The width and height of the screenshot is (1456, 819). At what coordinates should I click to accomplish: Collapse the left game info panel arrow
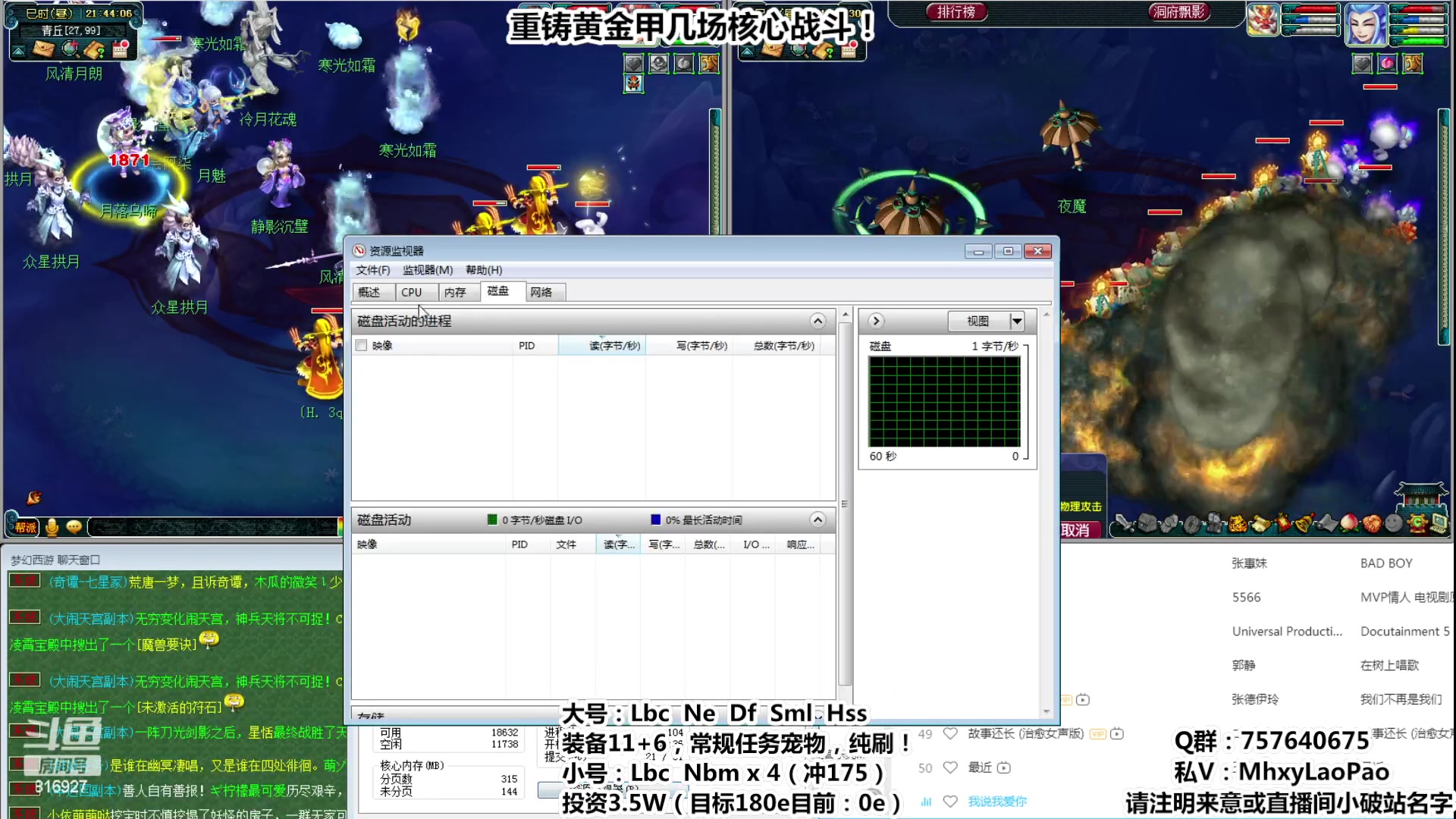point(18,51)
